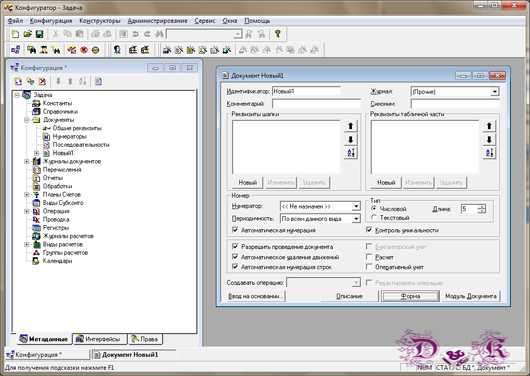The width and height of the screenshot is (530, 376).
Task: Click the Комментарий input field
Action: click(x=316, y=104)
